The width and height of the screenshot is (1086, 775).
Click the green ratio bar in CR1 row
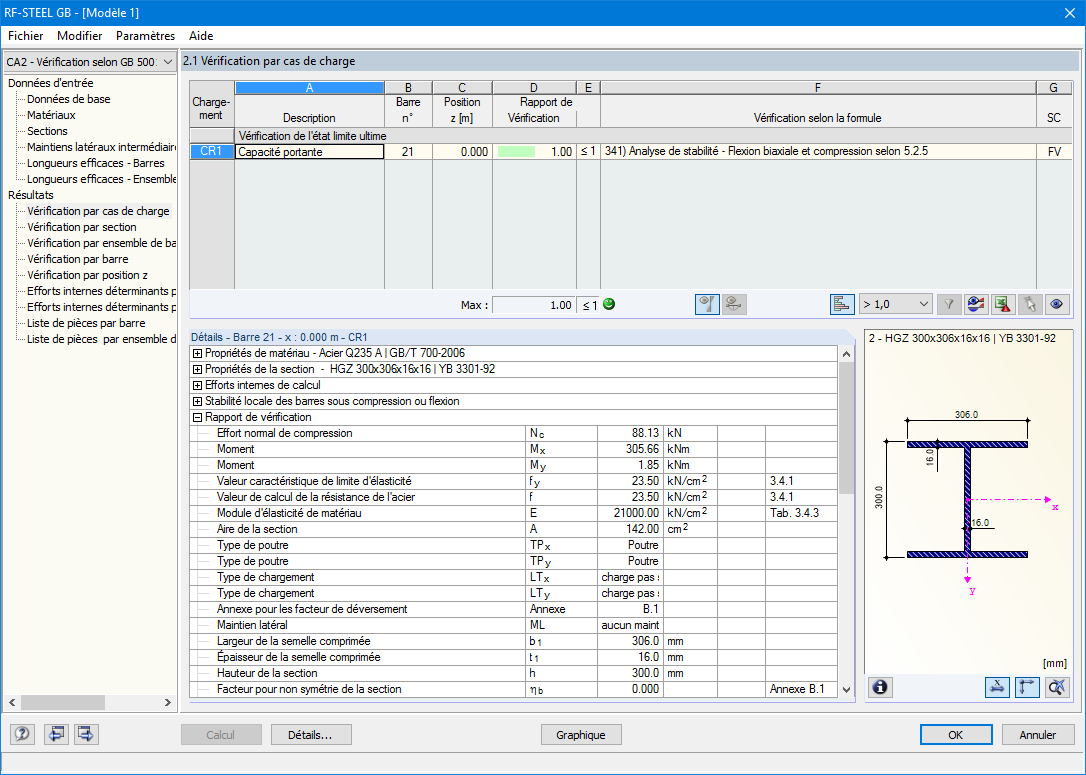click(x=516, y=152)
